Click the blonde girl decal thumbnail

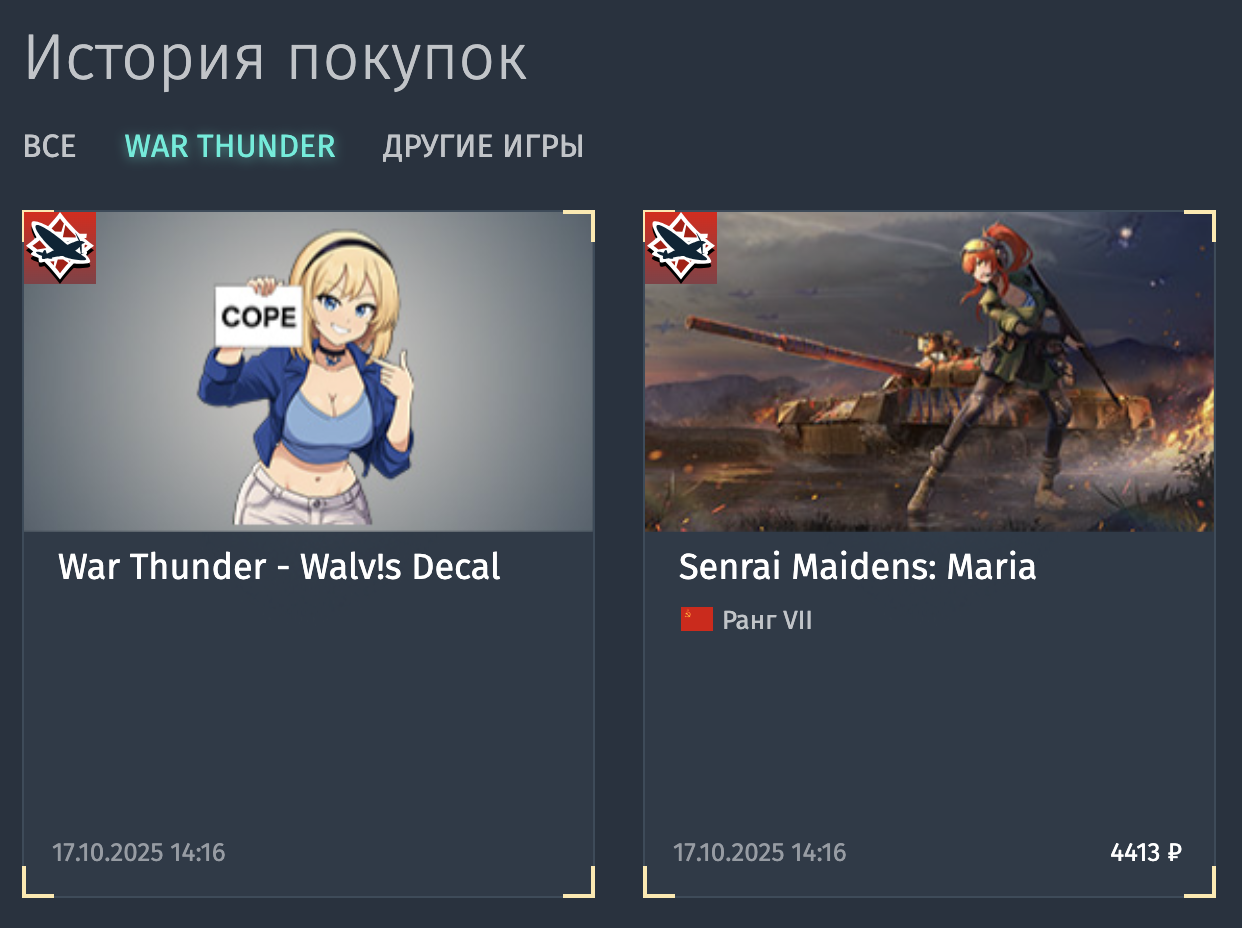coord(309,371)
